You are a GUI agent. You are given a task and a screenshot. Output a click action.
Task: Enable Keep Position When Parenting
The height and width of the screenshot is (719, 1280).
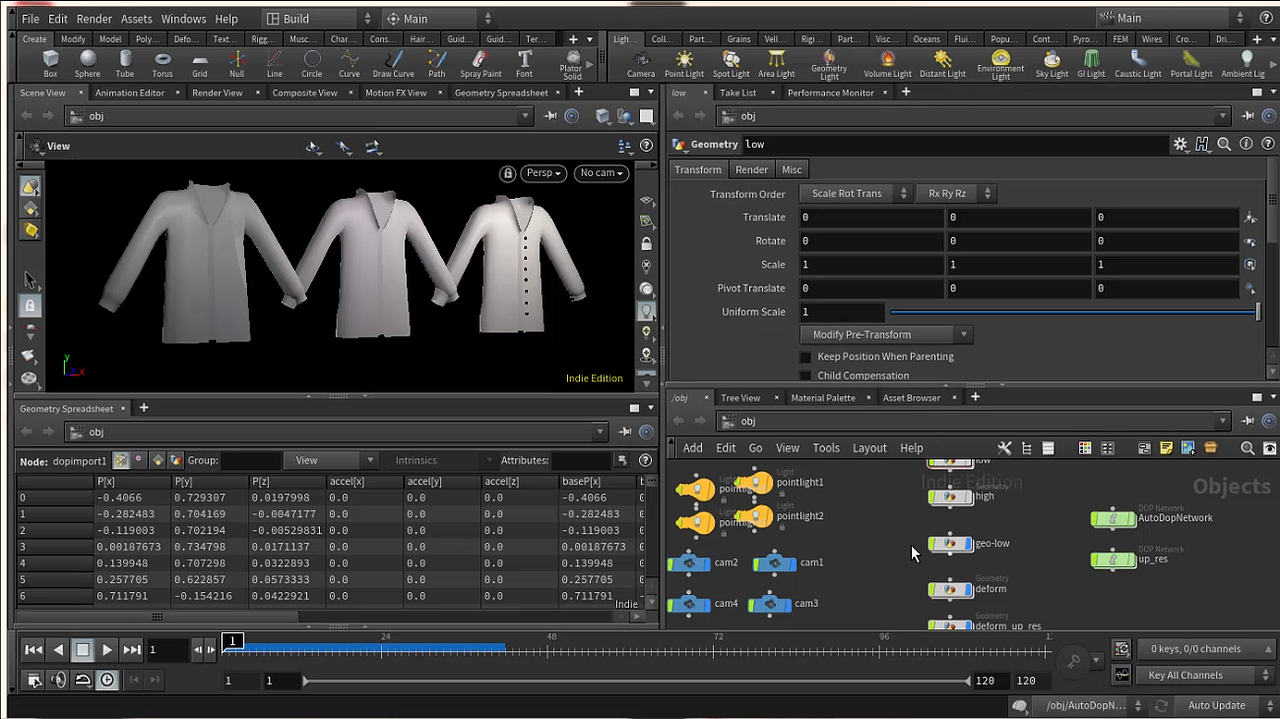coord(806,357)
